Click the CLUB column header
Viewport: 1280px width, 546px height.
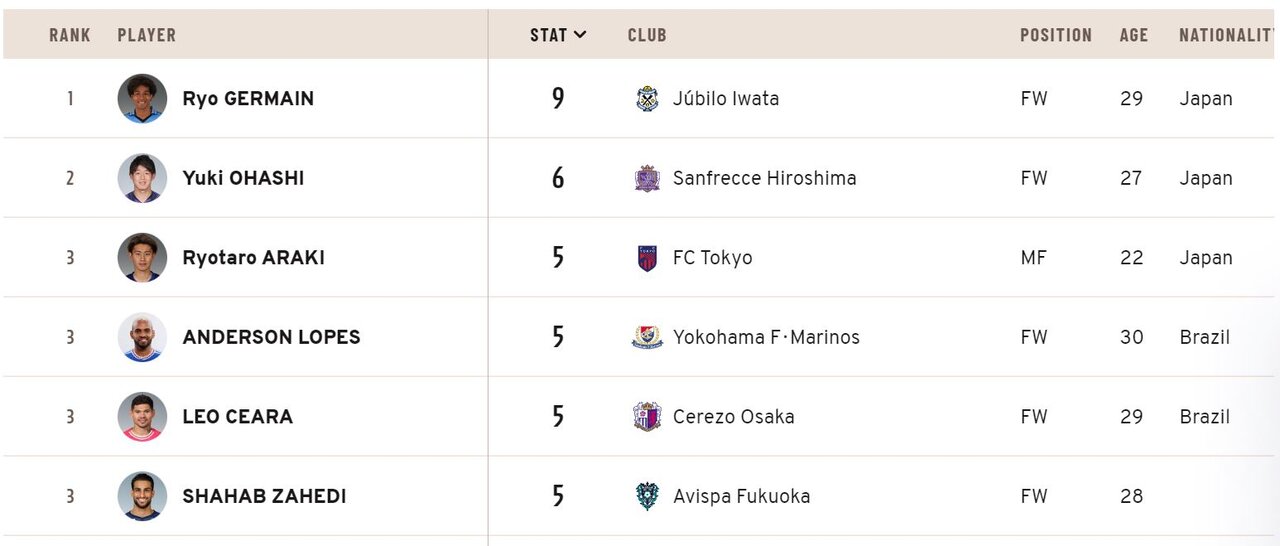(647, 35)
